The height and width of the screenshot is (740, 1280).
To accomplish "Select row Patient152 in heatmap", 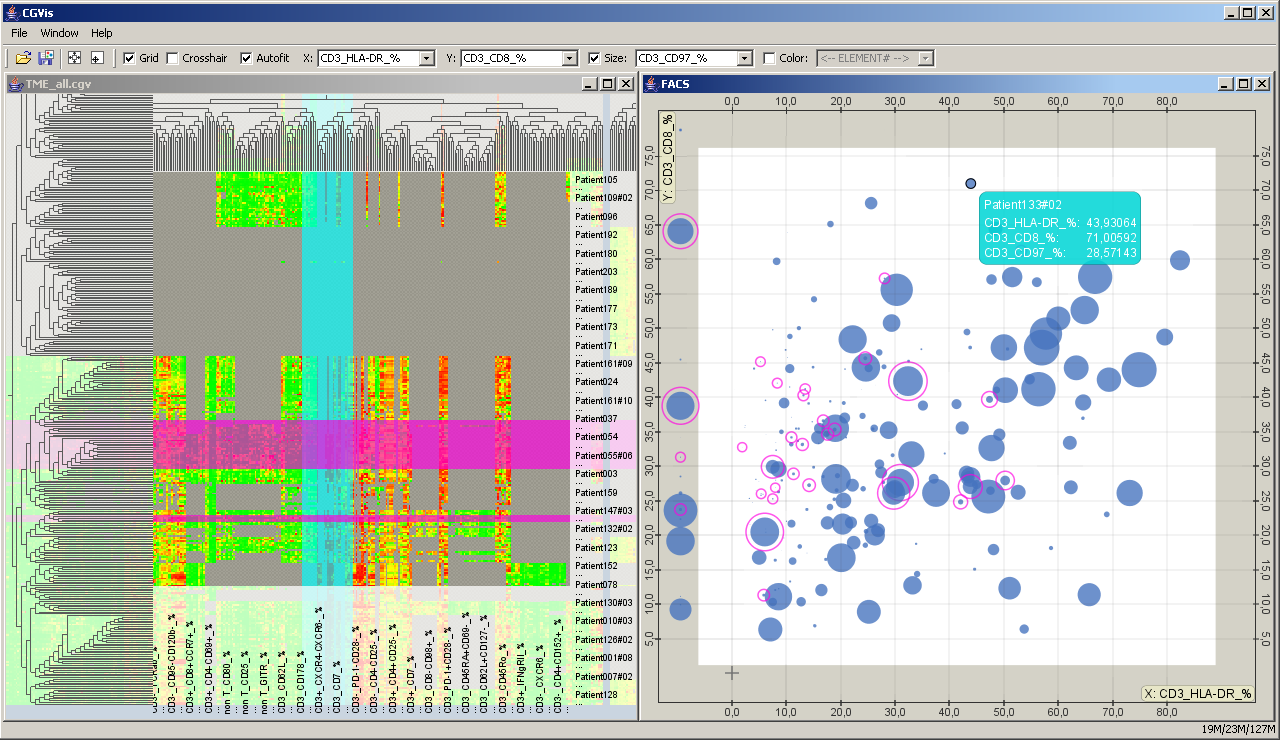I will pos(595,566).
